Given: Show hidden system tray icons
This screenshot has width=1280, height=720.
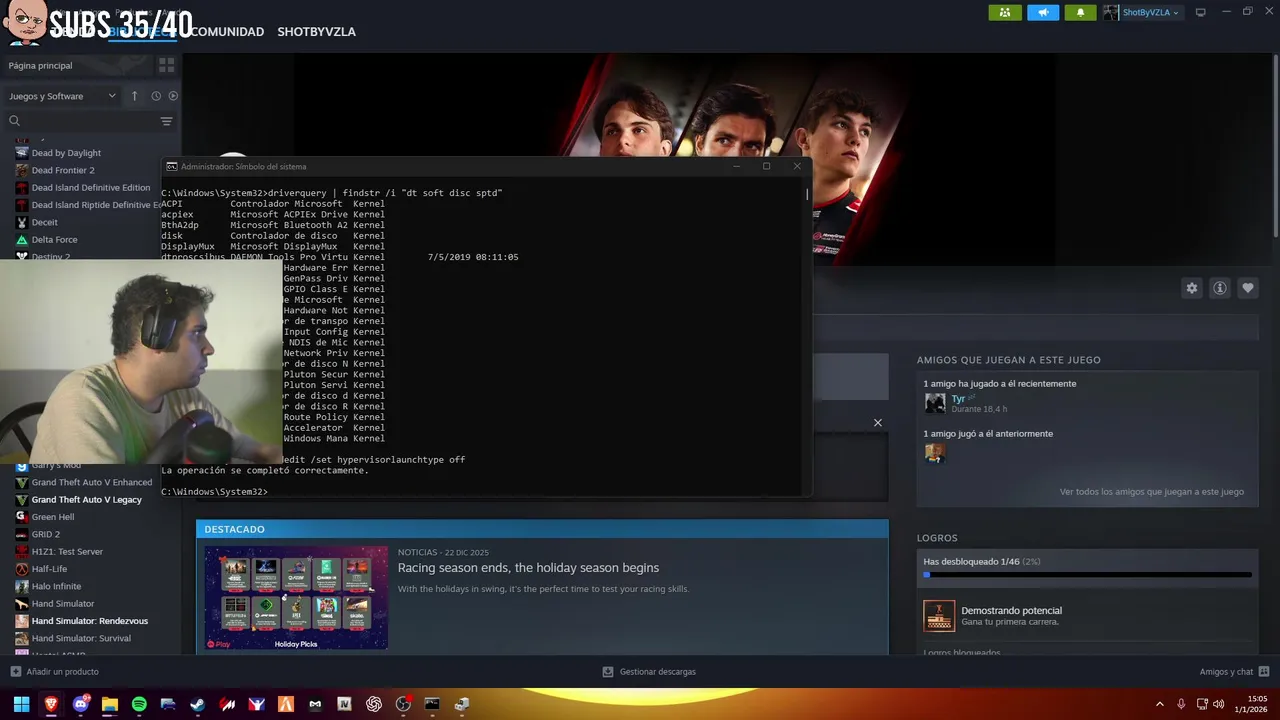Looking at the screenshot, I should 1160,704.
